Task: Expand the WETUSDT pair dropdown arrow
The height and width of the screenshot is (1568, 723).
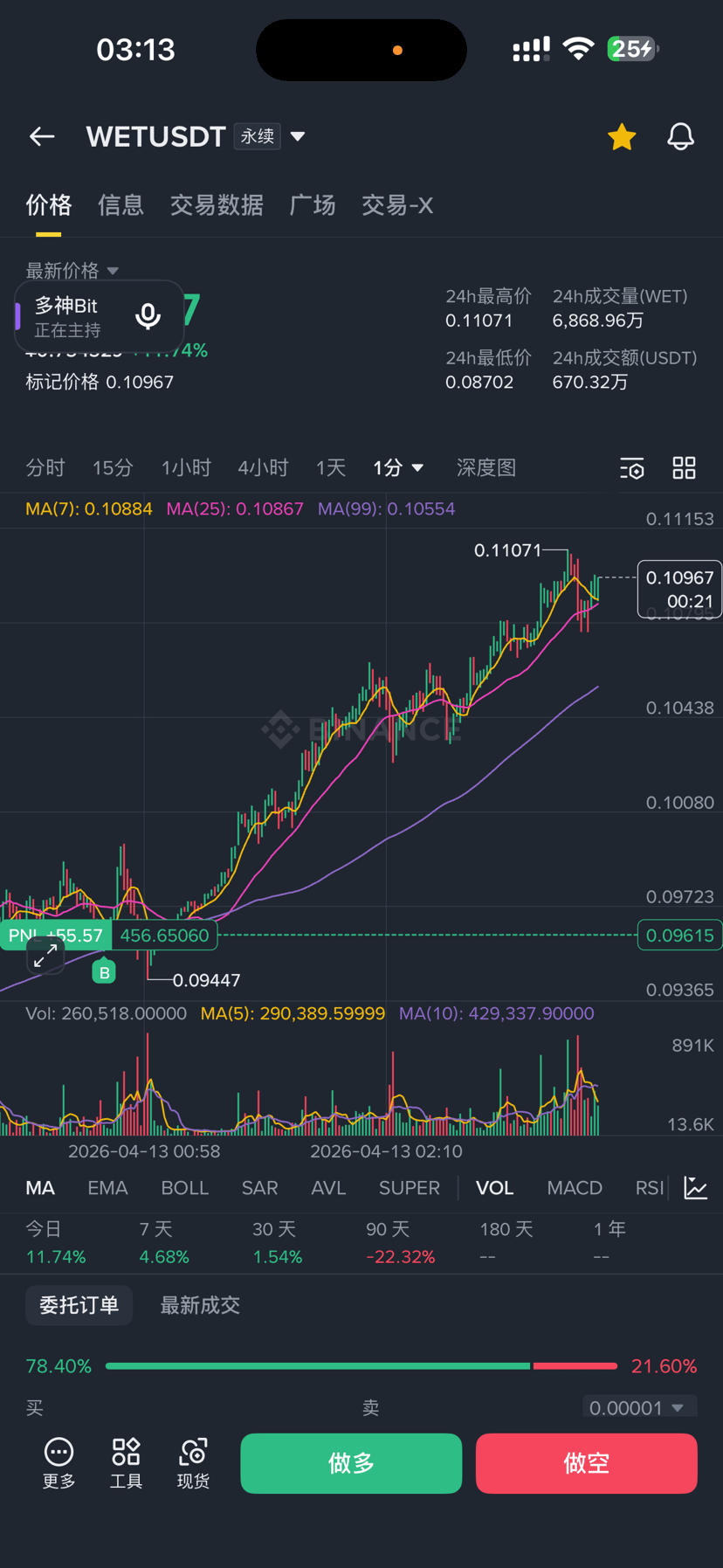Action: tap(298, 136)
